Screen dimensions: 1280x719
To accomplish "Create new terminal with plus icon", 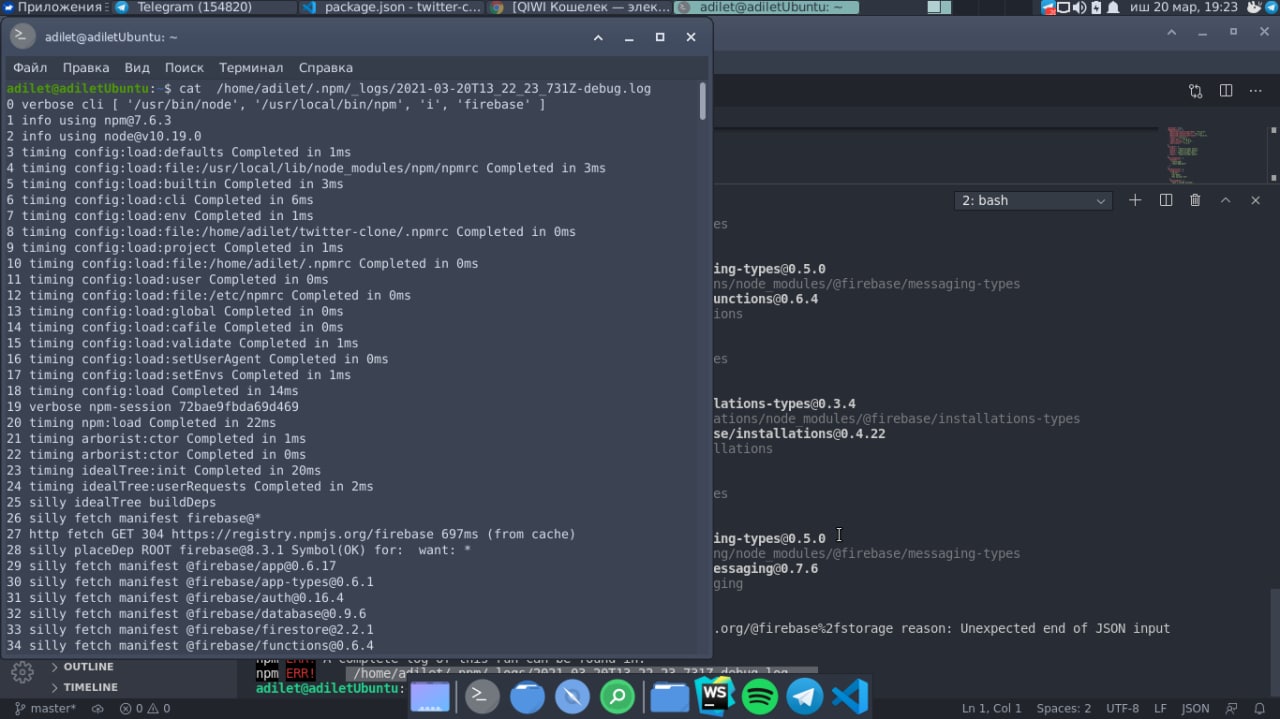I will click(1135, 200).
